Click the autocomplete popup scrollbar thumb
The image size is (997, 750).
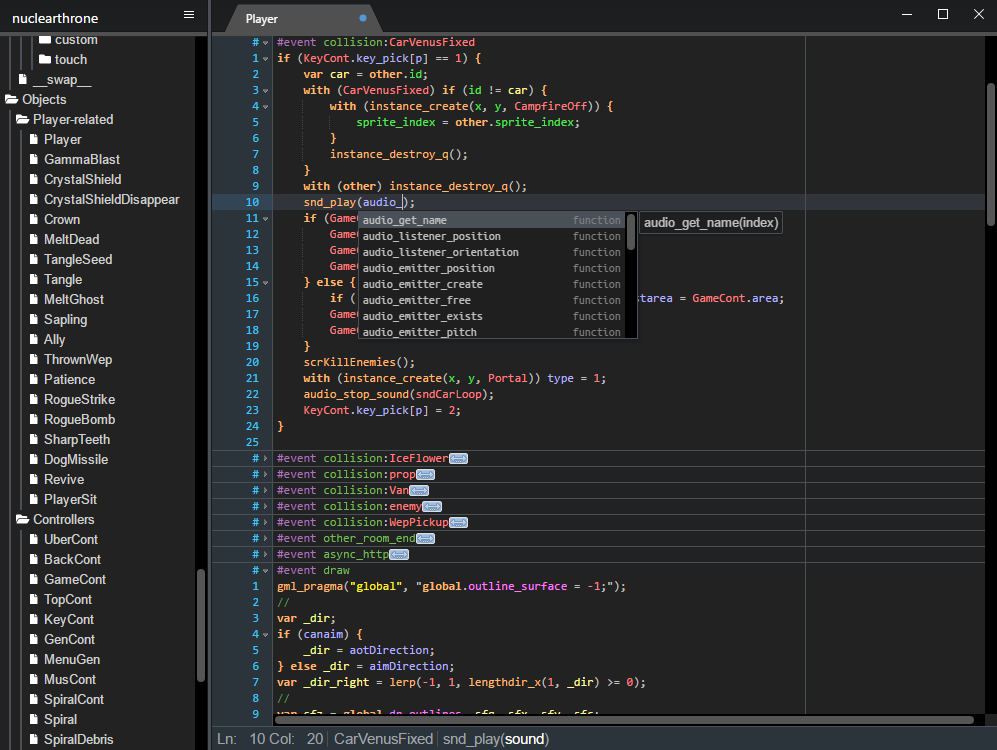(631, 232)
